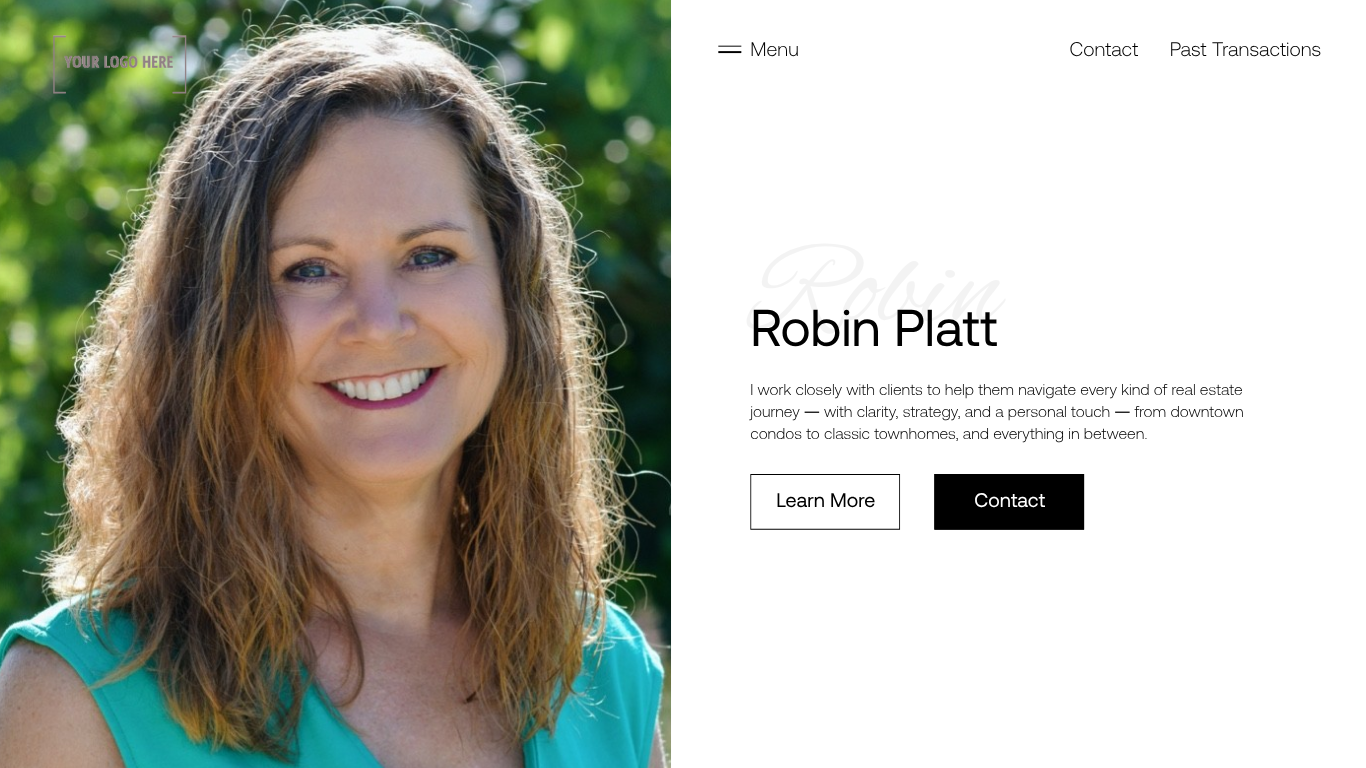This screenshot has width=1366, height=768.
Task: Click the phrase "personal touch" in paragraph
Action: click(1059, 412)
